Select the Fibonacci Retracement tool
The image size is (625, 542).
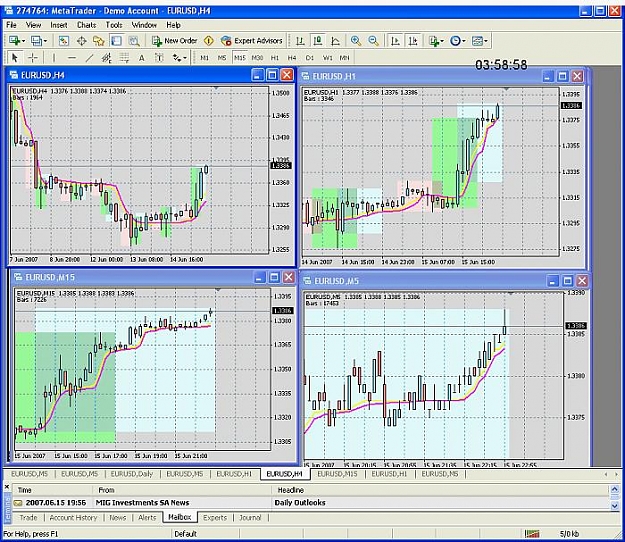tap(124, 58)
